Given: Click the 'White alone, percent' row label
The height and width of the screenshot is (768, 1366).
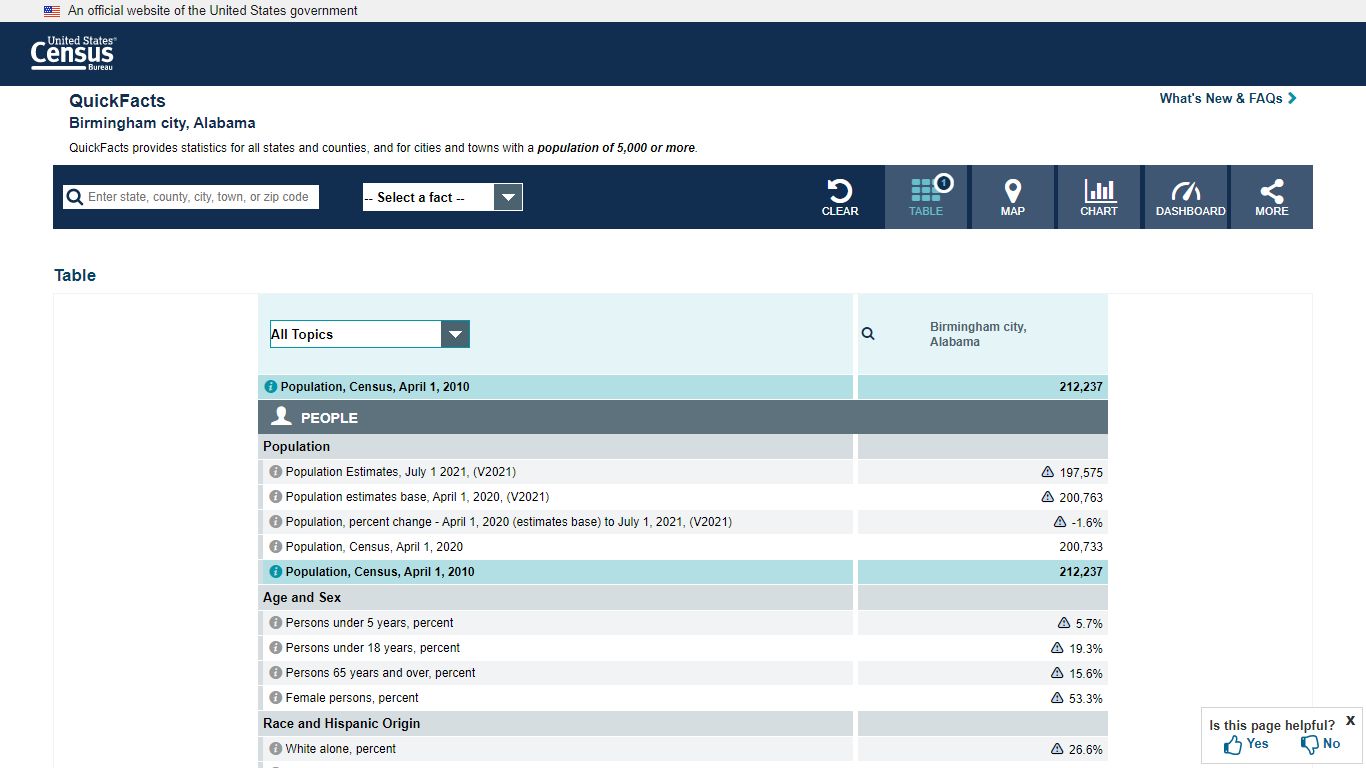Looking at the screenshot, I should pyautogui.click(x=341, y=749).
